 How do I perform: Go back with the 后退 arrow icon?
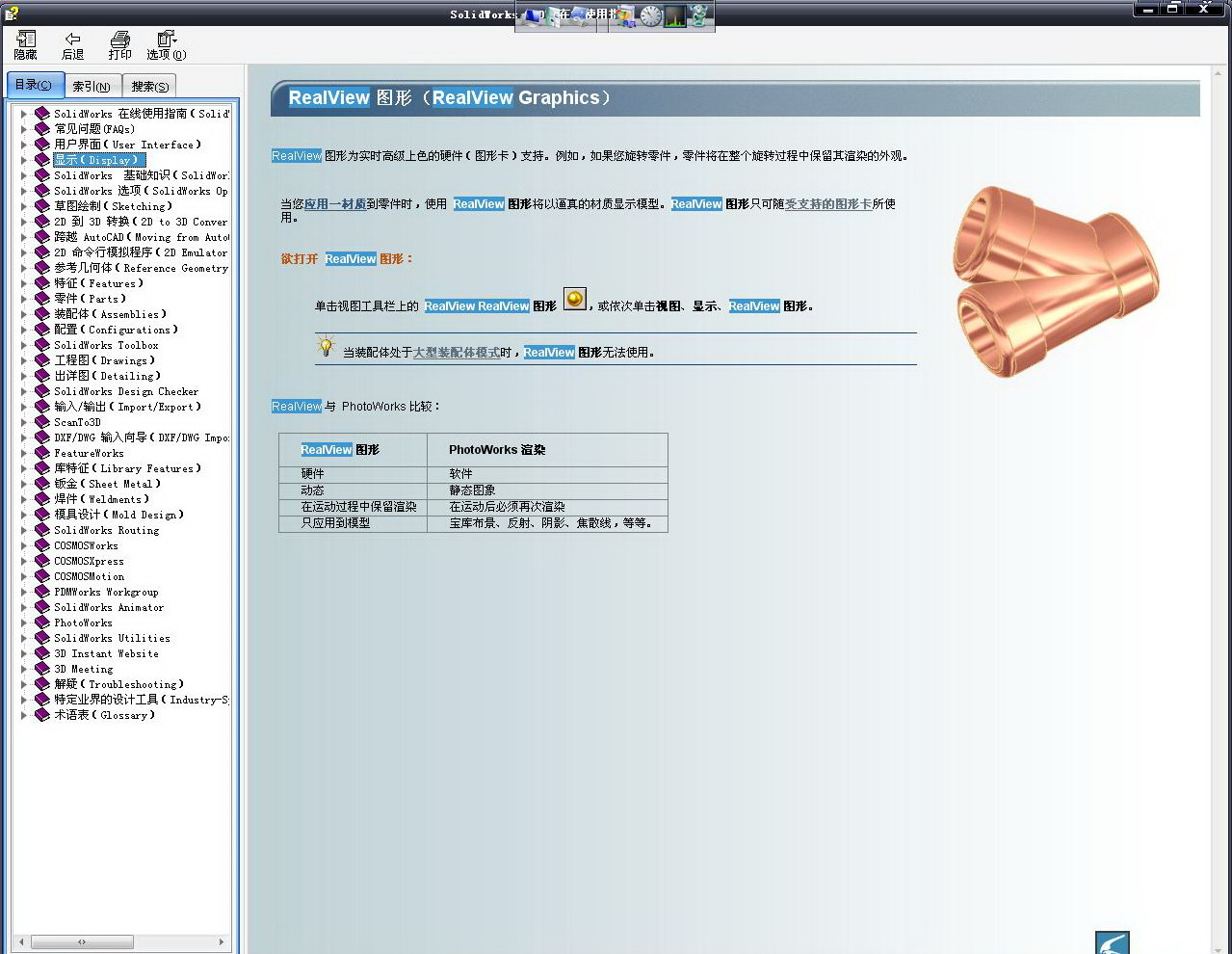click(72, 39)
